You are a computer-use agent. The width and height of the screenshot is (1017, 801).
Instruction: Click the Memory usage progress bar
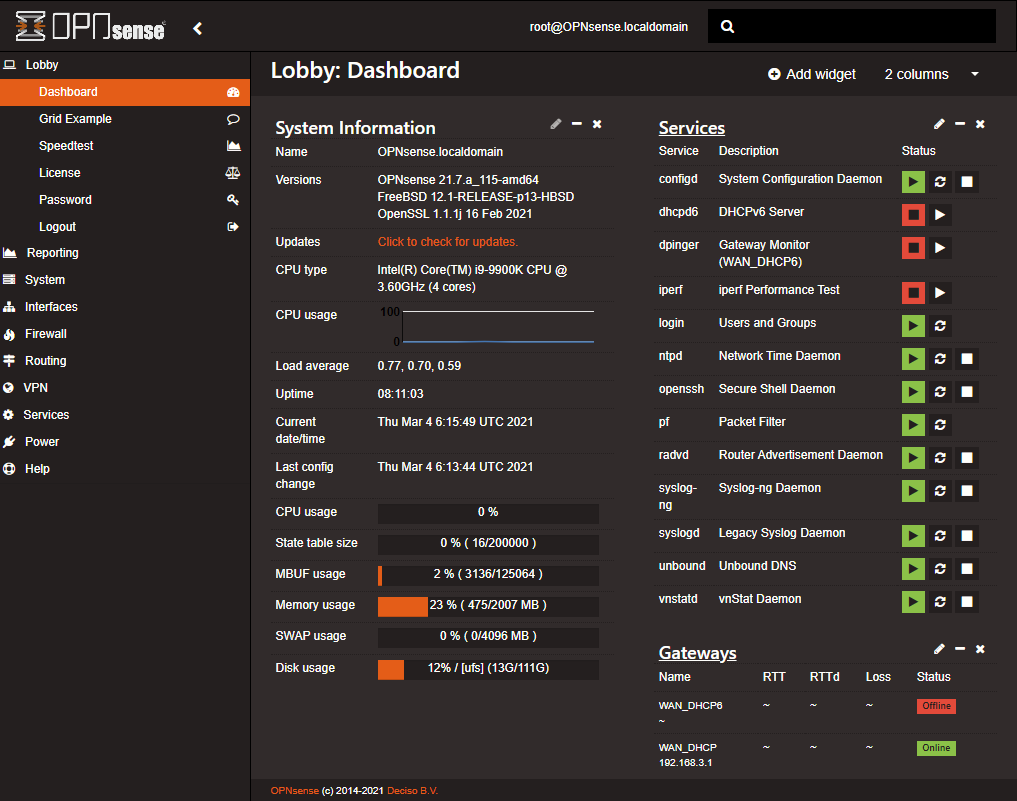click(486, 606)
